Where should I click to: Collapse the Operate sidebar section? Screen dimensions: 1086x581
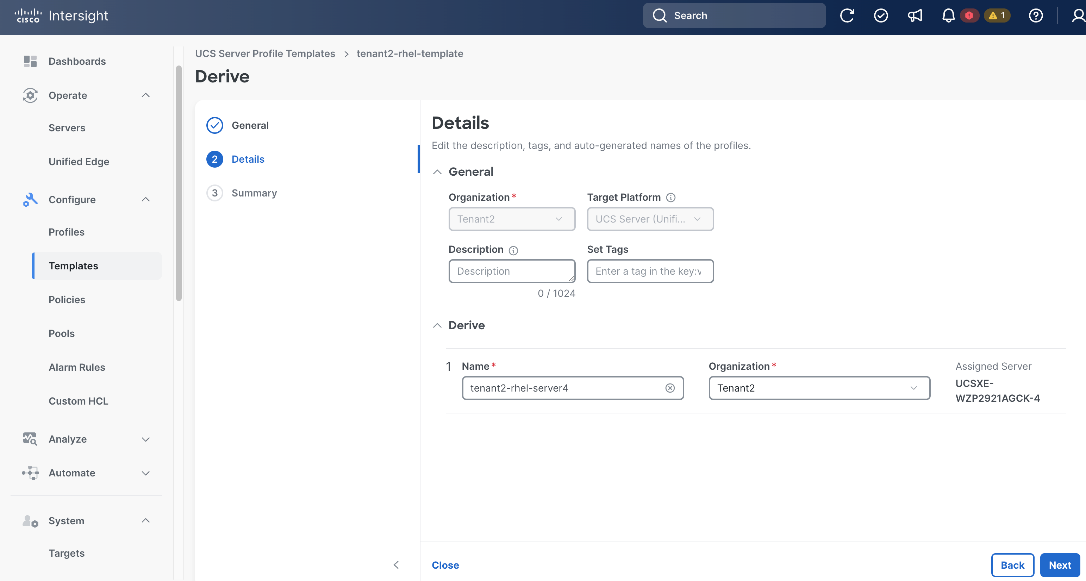(145, 96)
